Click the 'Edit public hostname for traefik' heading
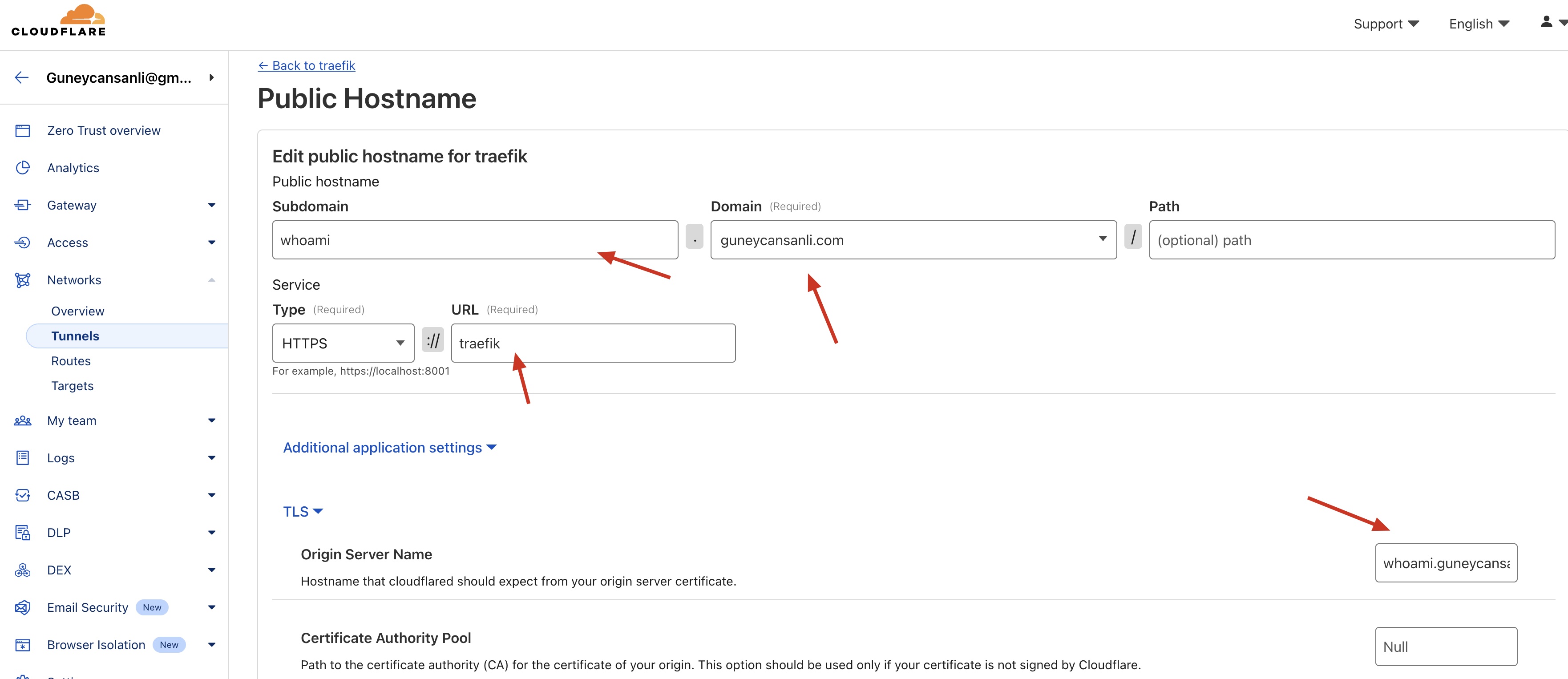 click(399, 157)
